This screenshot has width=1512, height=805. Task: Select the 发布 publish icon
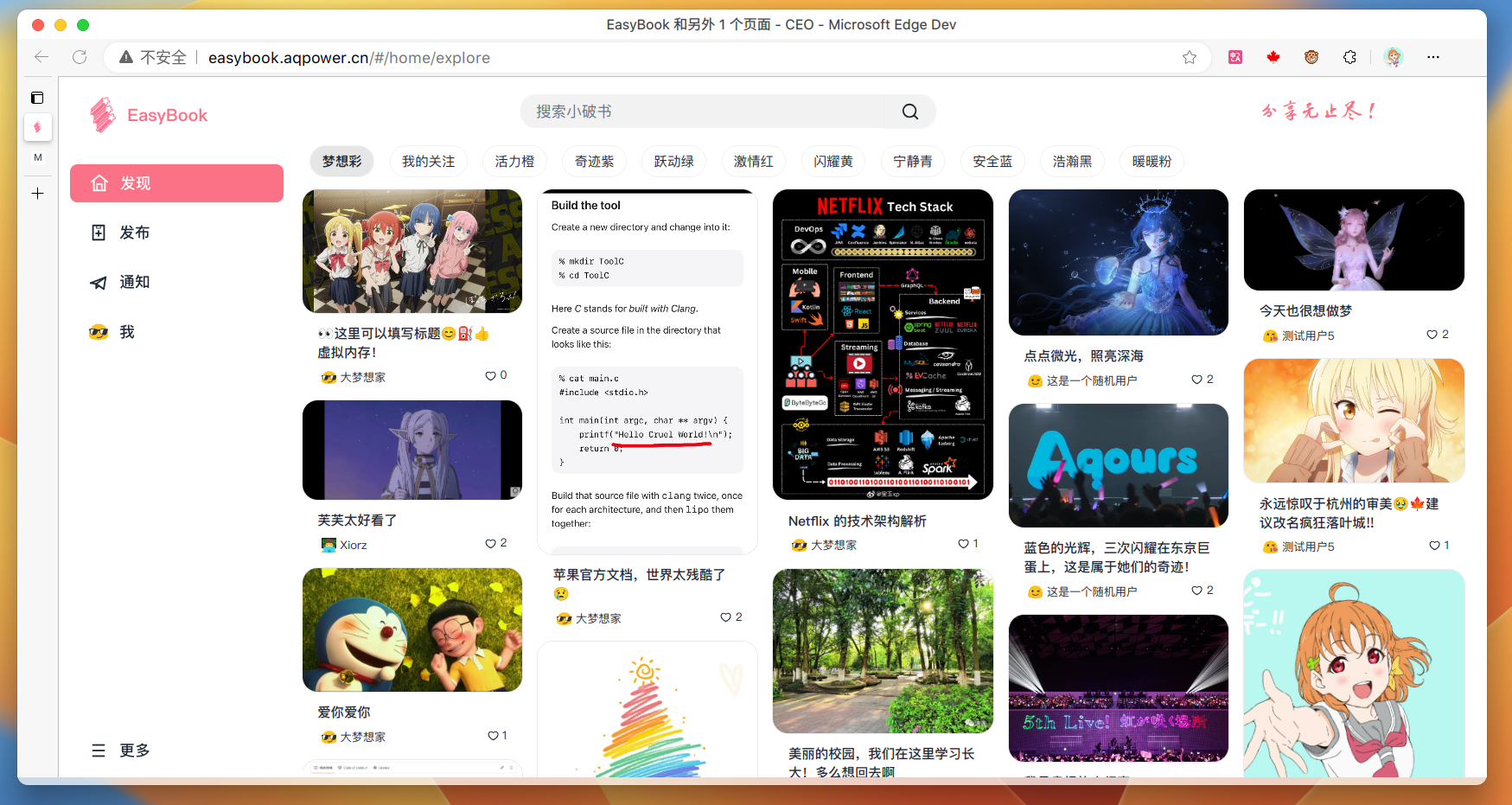coord(99,232)
